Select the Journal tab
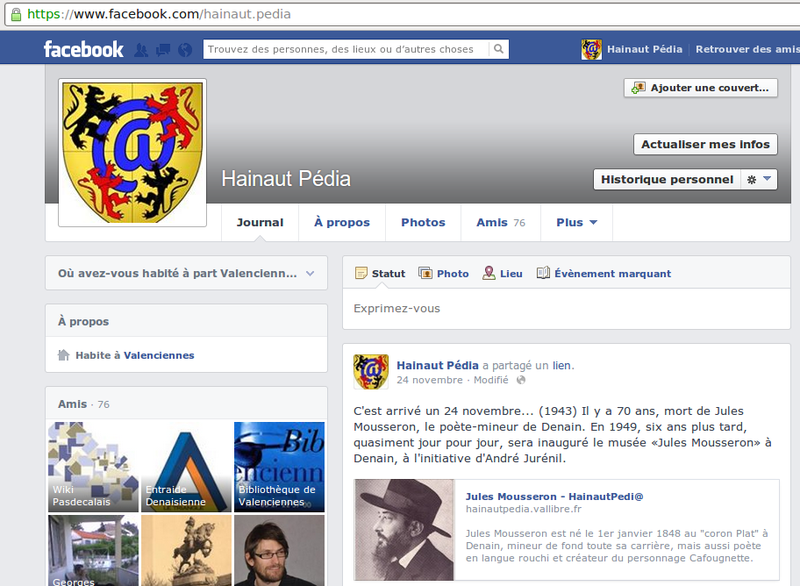Image resolution: width=800 pixels, height=586 pixels. click(259, 222)
